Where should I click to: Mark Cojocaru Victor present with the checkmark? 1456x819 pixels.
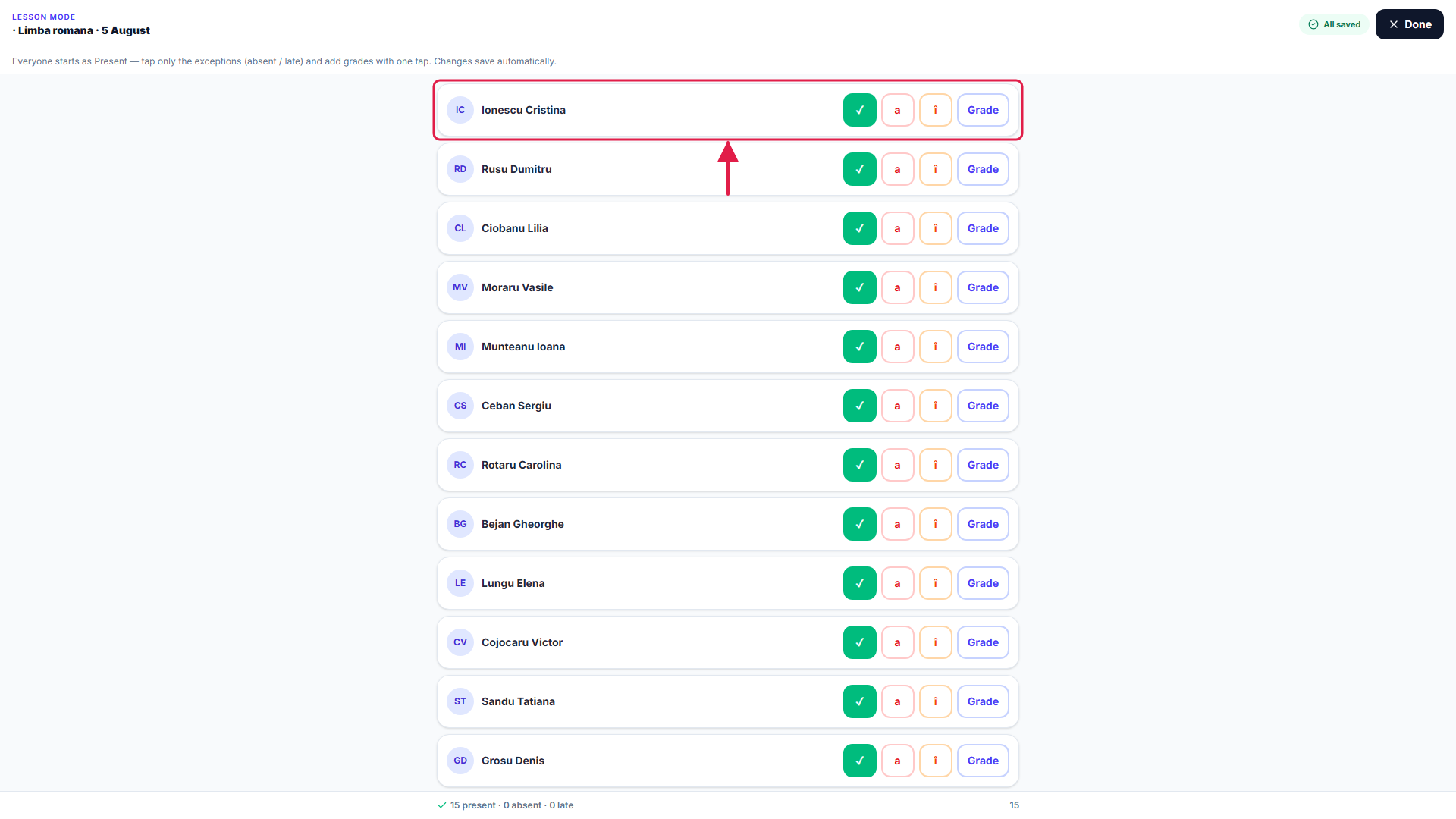859,642
